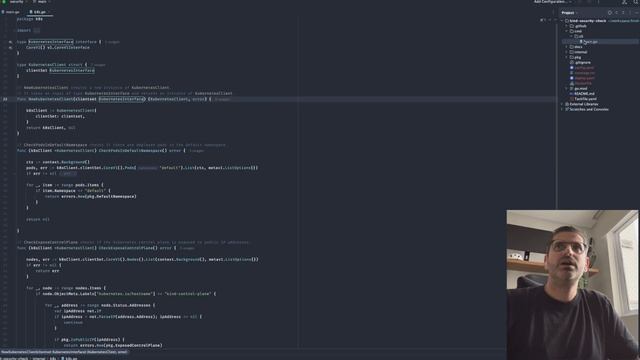Open the main branch selector

point(41,2)
